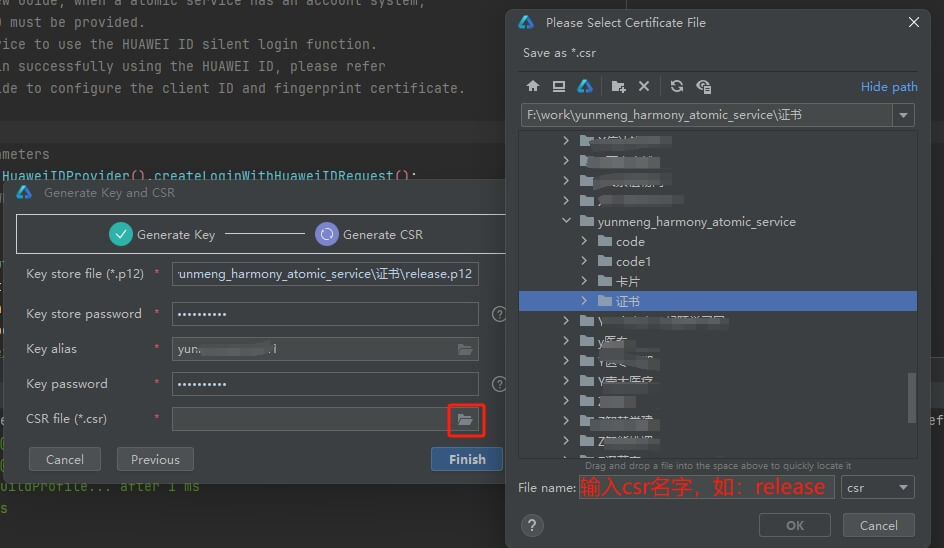Focus the Key store password field

click(x=325, y=314)
